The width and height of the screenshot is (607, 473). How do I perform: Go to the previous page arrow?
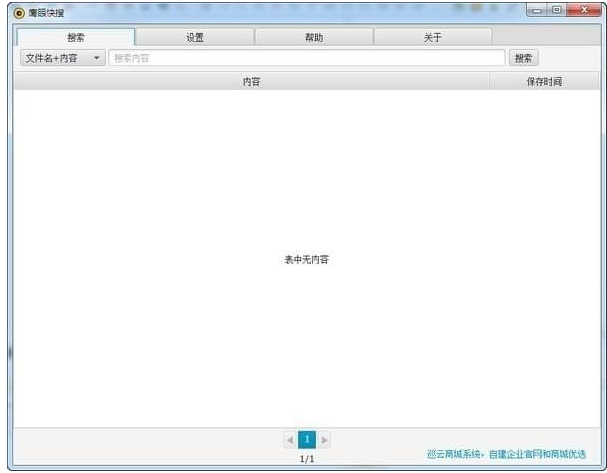(290, 440)
